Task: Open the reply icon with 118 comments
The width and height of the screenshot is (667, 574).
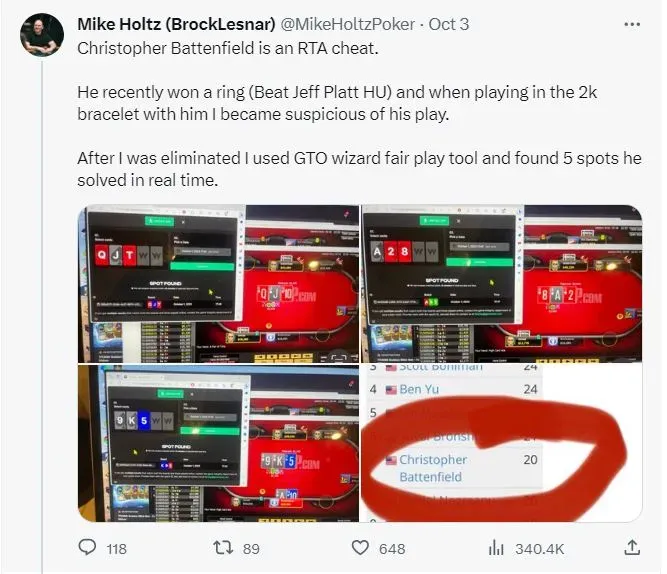Action: pyautogui.click(x=88, y=547)
